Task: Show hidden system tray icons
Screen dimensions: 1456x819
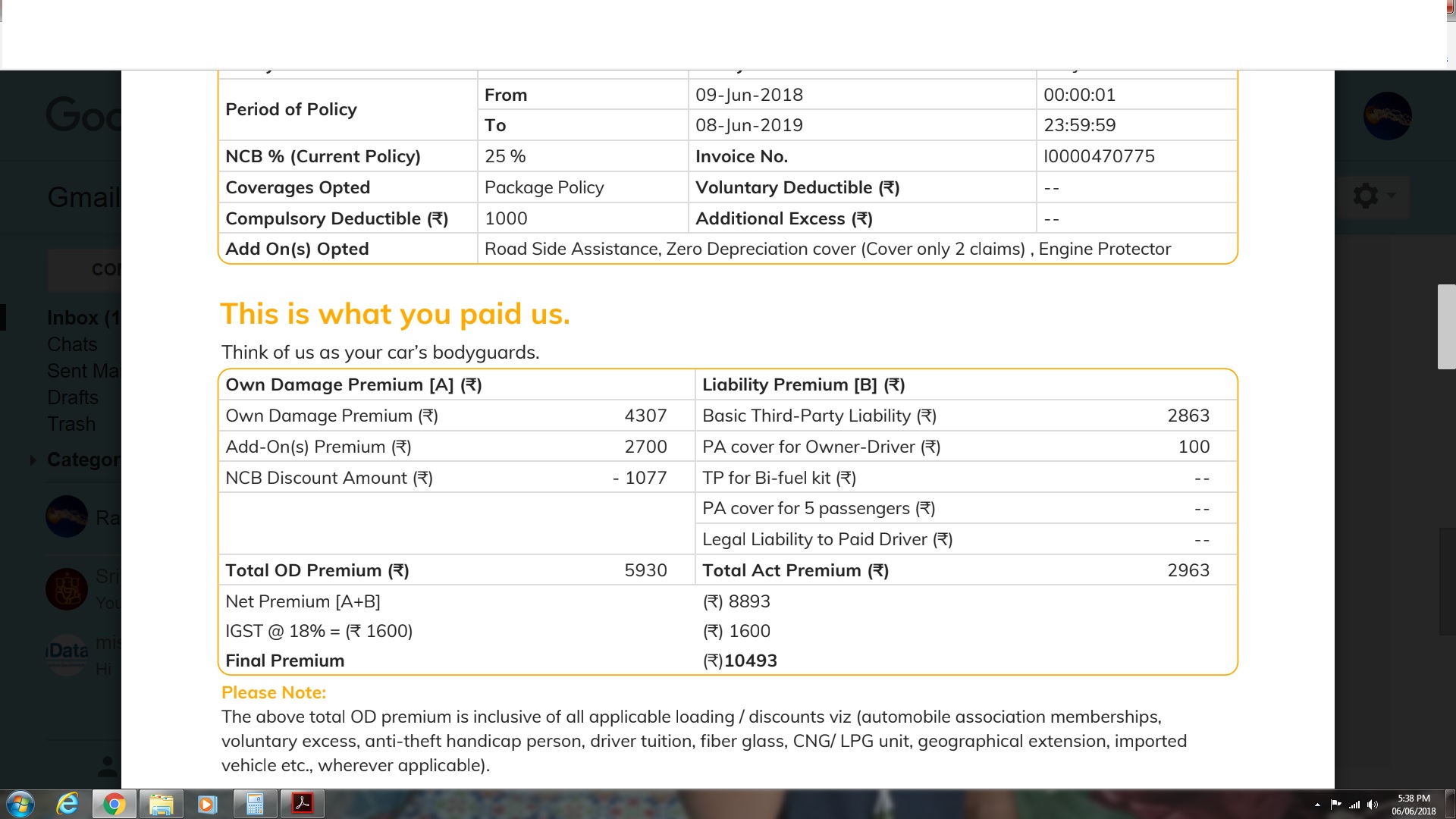Action: [1317, 805]
